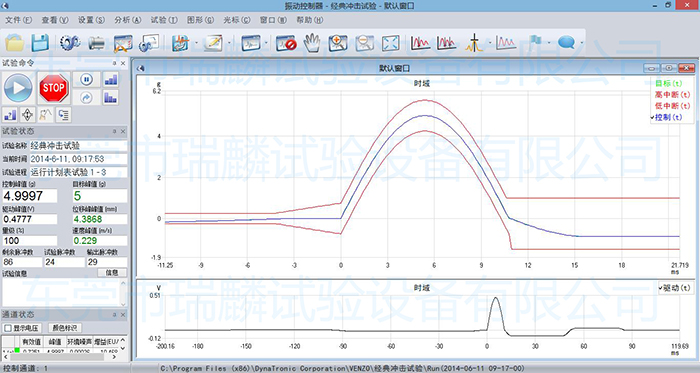Click the faded pink spectrum graph icon

(x=506, y=43)
